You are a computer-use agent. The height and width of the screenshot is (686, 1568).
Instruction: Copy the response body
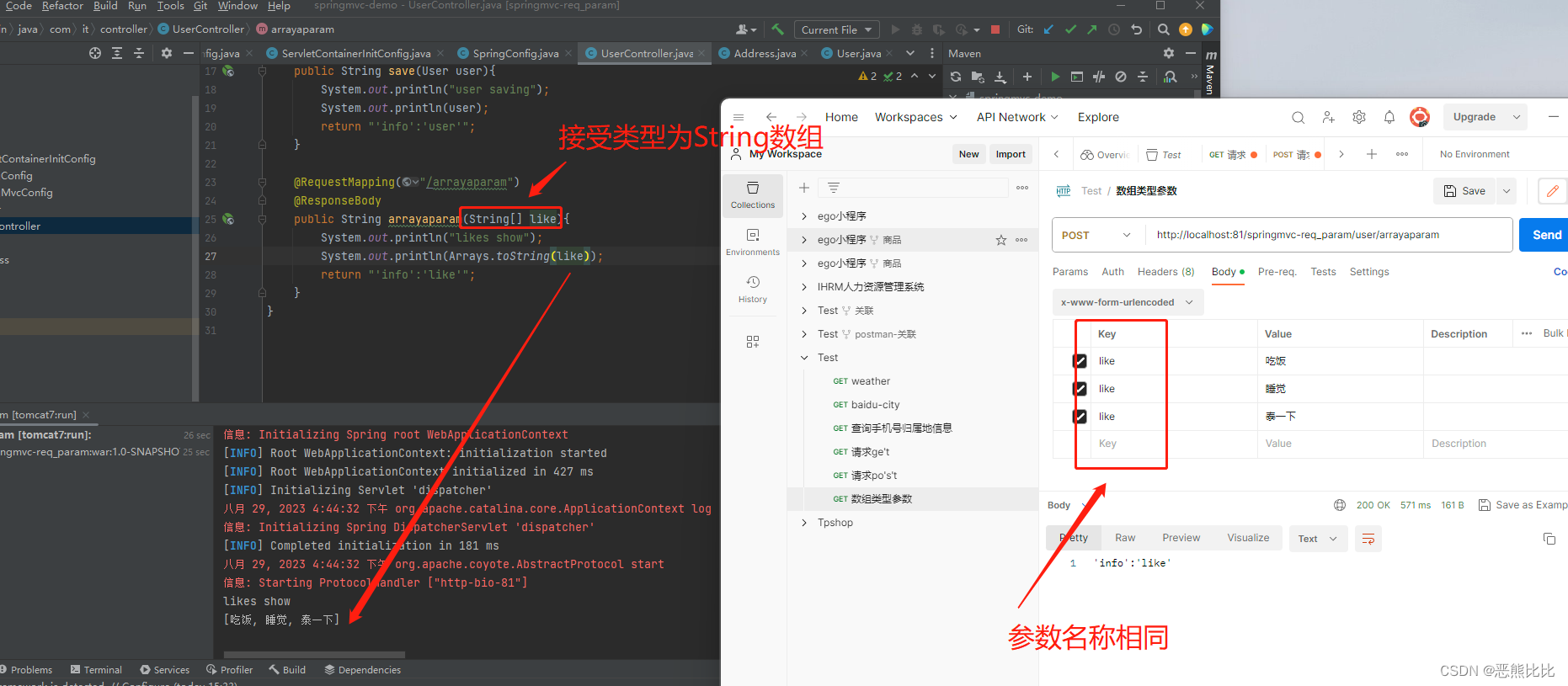pos(1549,539)
